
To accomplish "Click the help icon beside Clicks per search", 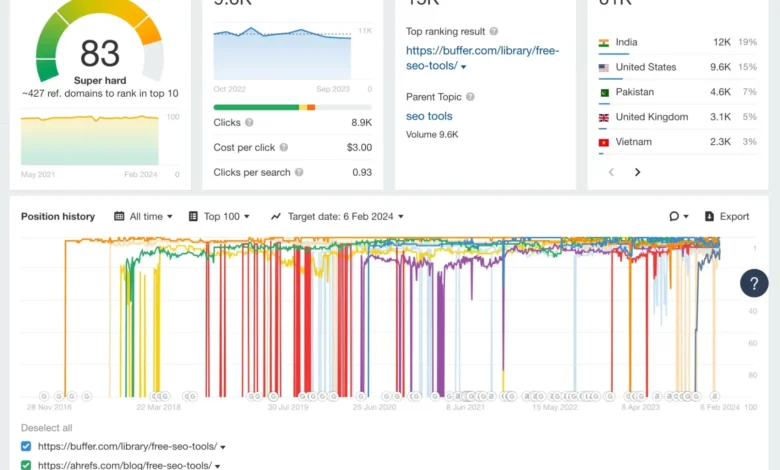I will pos(298,173).
